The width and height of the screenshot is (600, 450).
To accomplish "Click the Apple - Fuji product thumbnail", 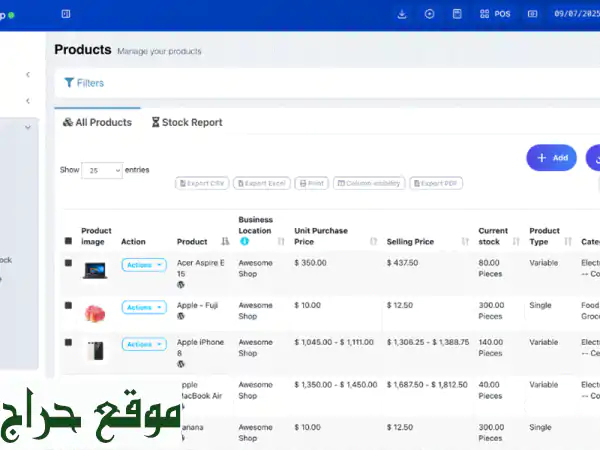I will click(x=95, y=313).
